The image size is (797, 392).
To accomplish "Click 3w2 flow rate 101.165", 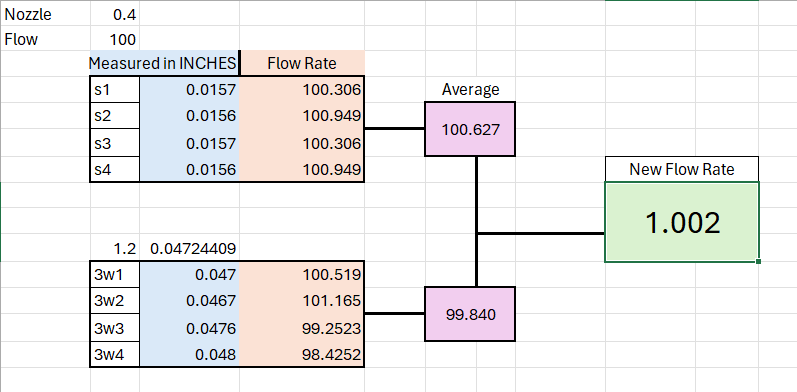I will 302,301.
